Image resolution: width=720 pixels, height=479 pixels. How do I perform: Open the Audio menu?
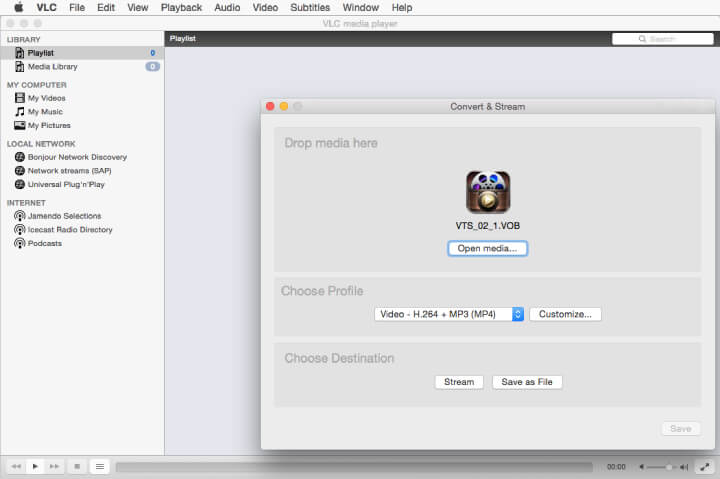coord(227,8)
